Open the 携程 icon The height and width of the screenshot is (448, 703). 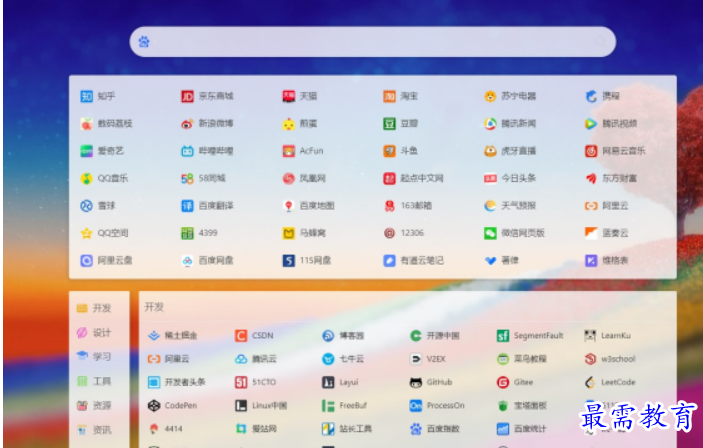(x=591, y=96)
